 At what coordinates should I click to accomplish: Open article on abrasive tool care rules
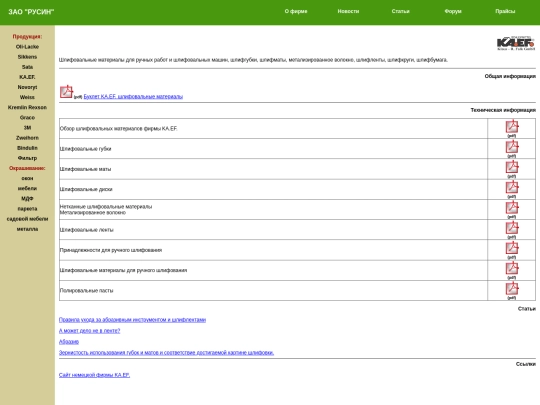pos(132,320)
